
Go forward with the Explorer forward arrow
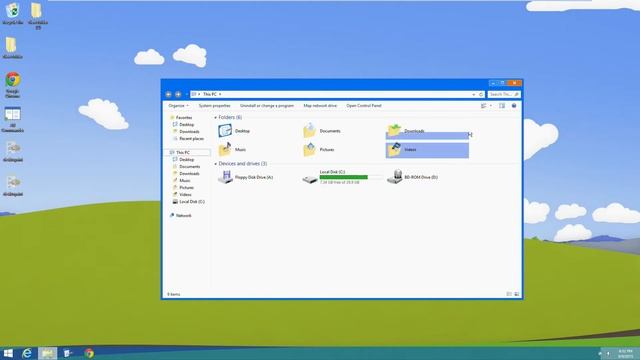point(178,94)
